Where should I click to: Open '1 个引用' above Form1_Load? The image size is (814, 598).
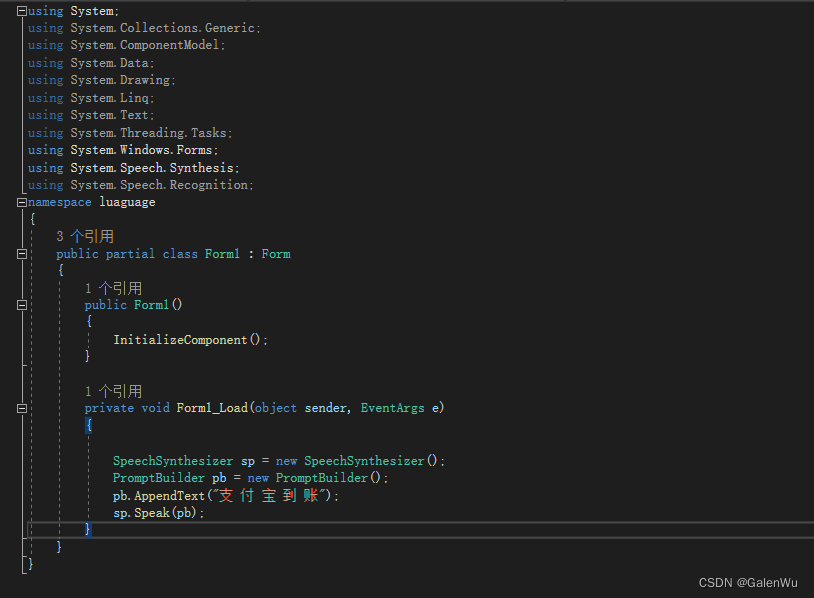point(113,391)
